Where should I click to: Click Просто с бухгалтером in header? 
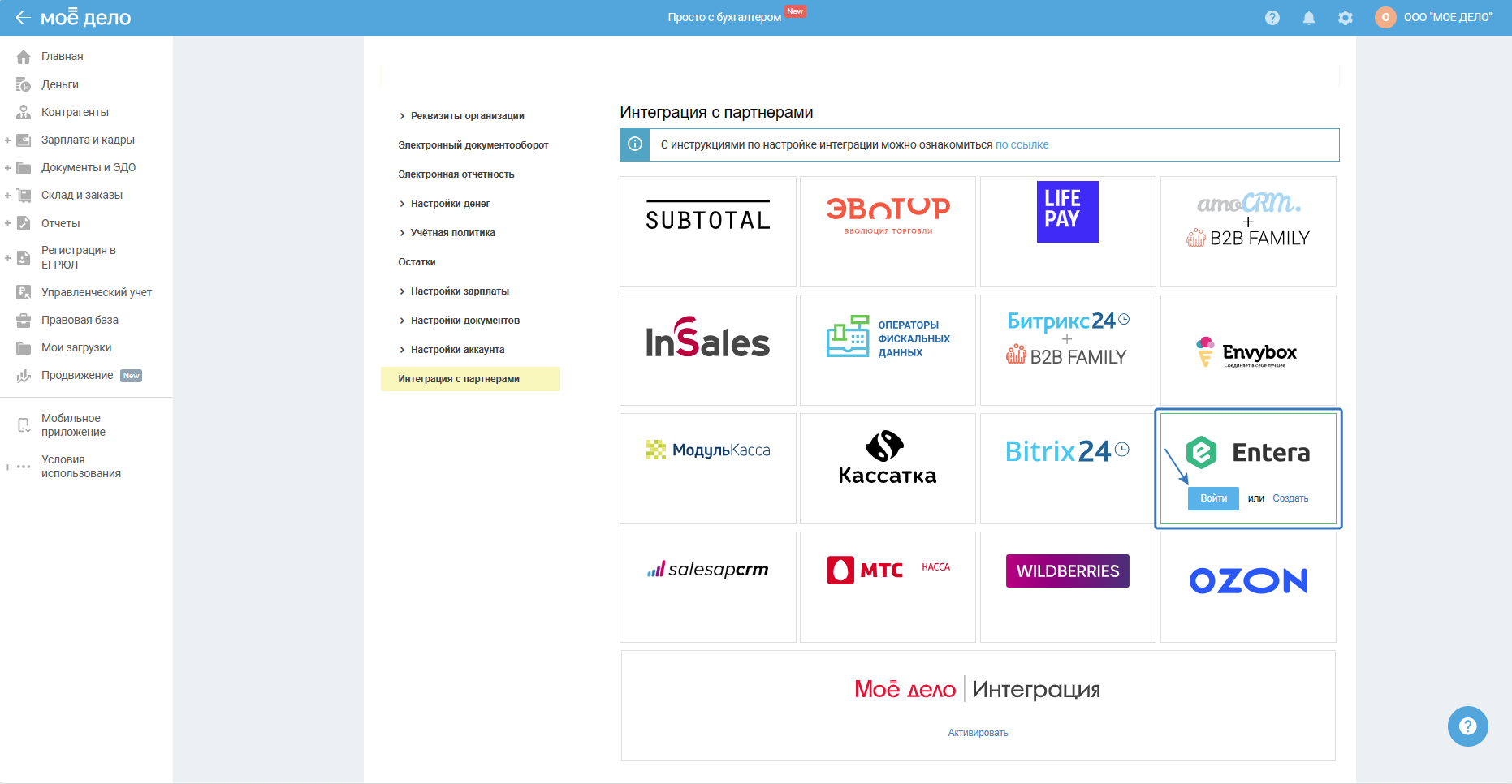[x=724, y=17]
